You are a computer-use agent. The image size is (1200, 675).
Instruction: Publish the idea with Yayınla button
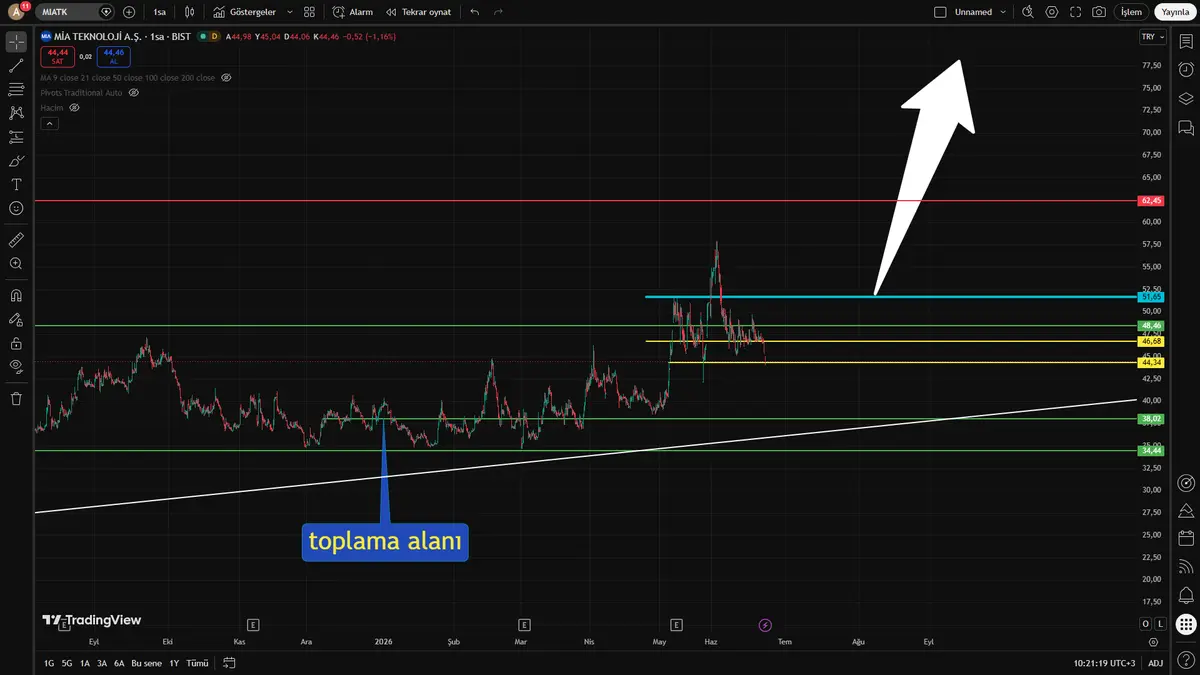[x=1174, y=12]
